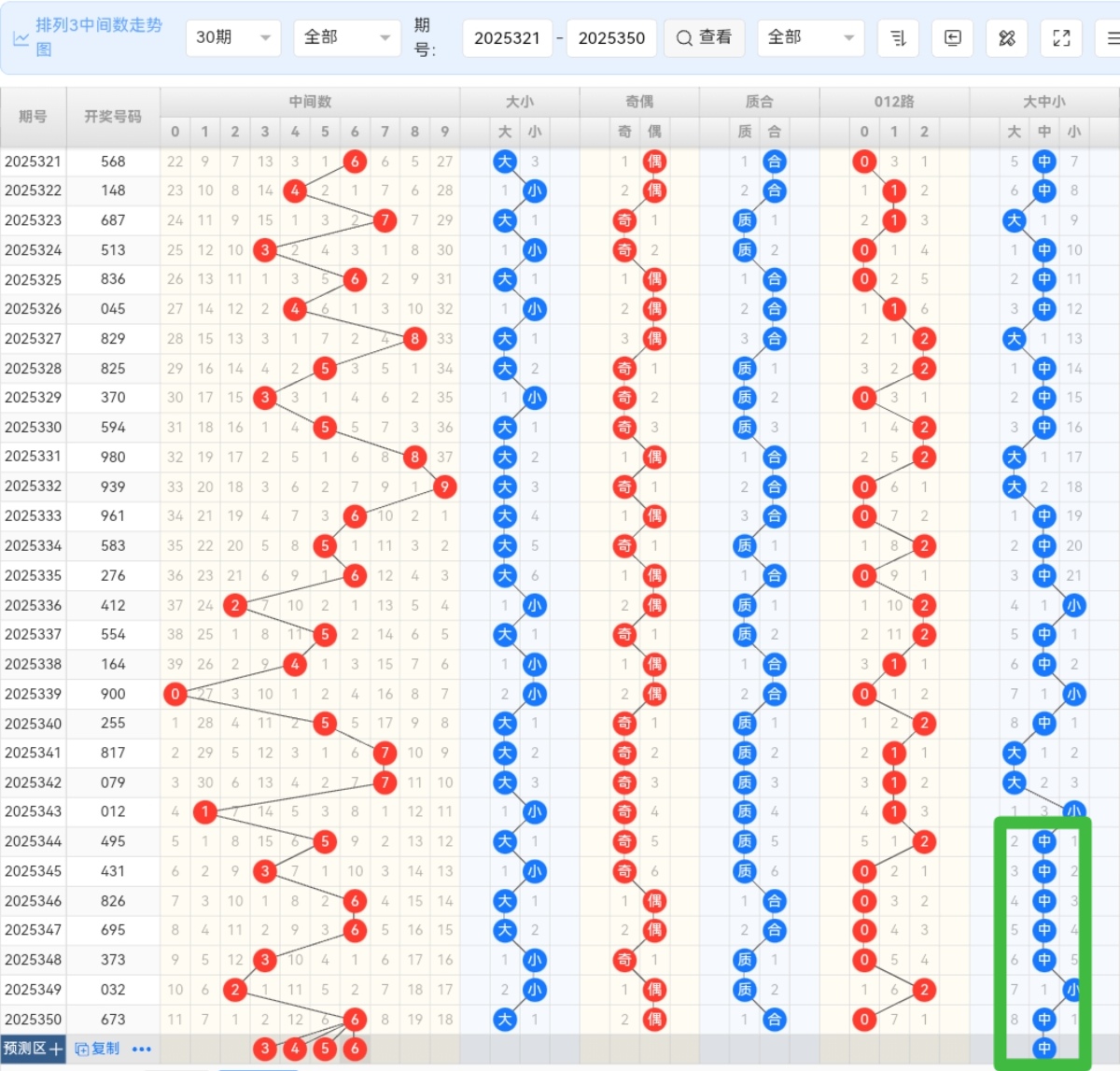The image size is (1120, 1071).
Task: Click the 查看 search button
Action: click(x=705, y=38)
